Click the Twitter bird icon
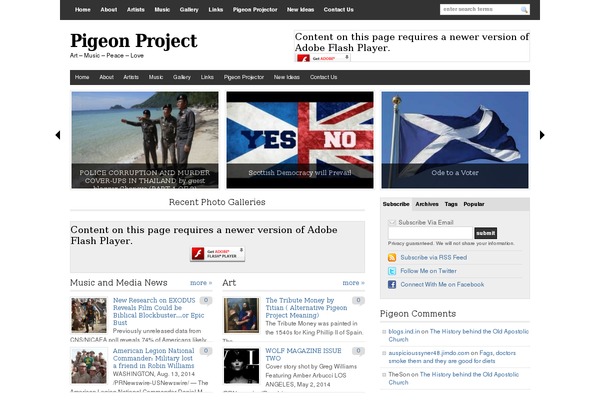Screen dimensions: 600x400 (x=392, y=271)
